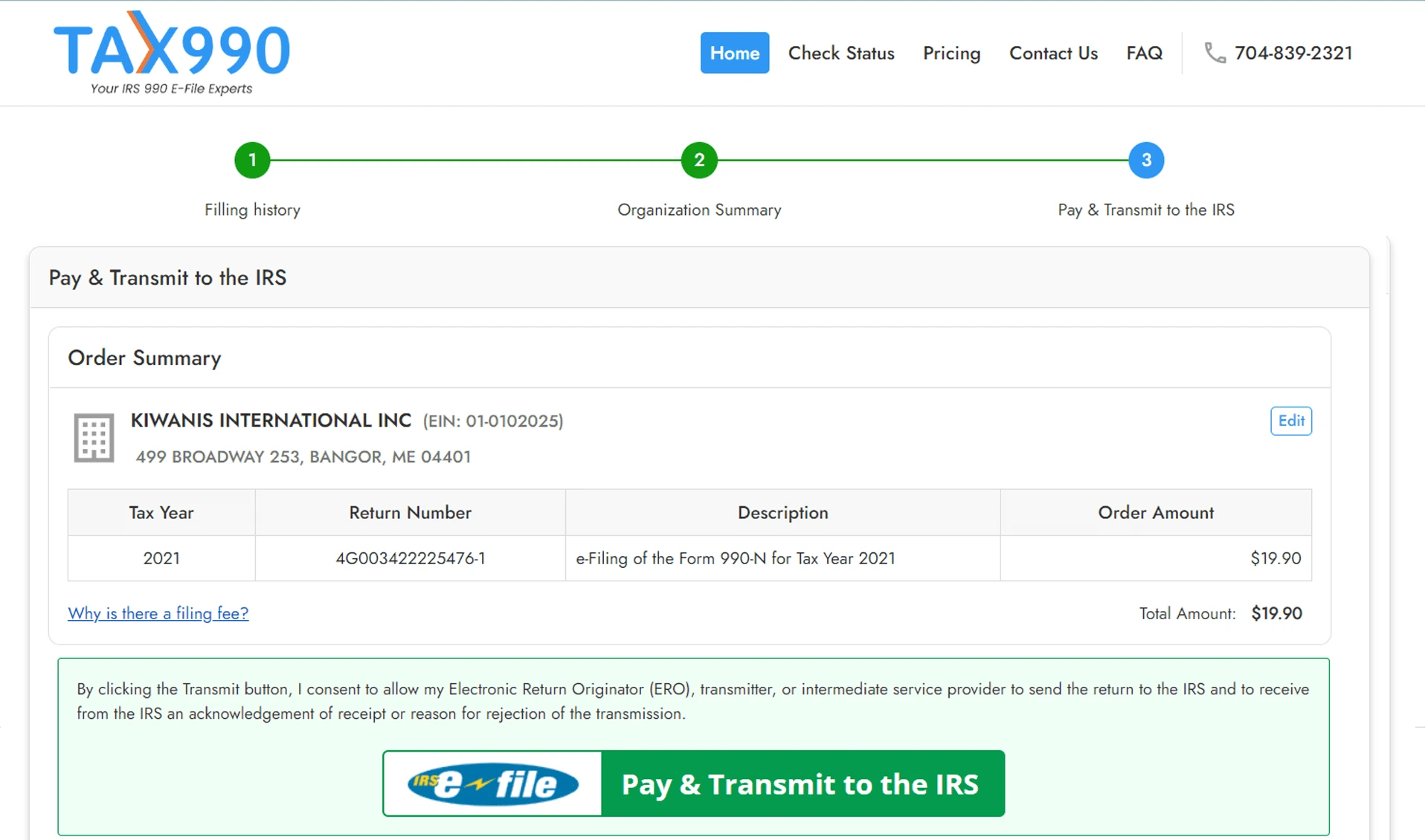Click the Edit button for Kiwanis International
The width and height of the screenshot is (1428, 840).
(1290, 421)
